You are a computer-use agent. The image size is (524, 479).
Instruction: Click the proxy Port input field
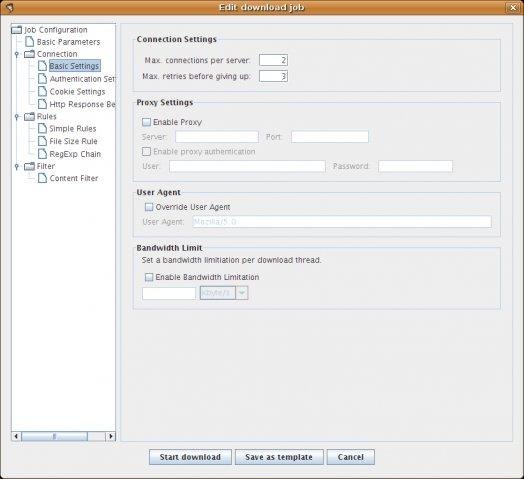click(x=330, y=137)
